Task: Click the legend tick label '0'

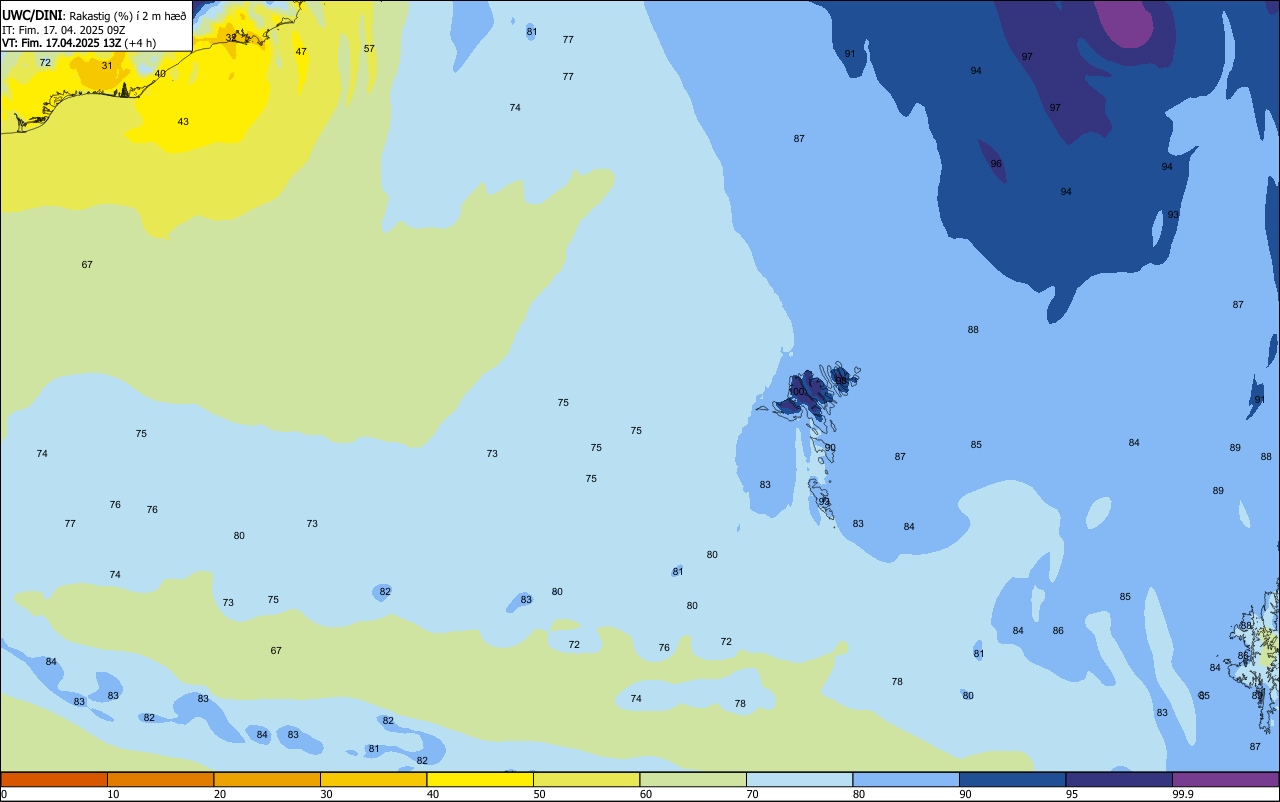Action: click(4, 794)
